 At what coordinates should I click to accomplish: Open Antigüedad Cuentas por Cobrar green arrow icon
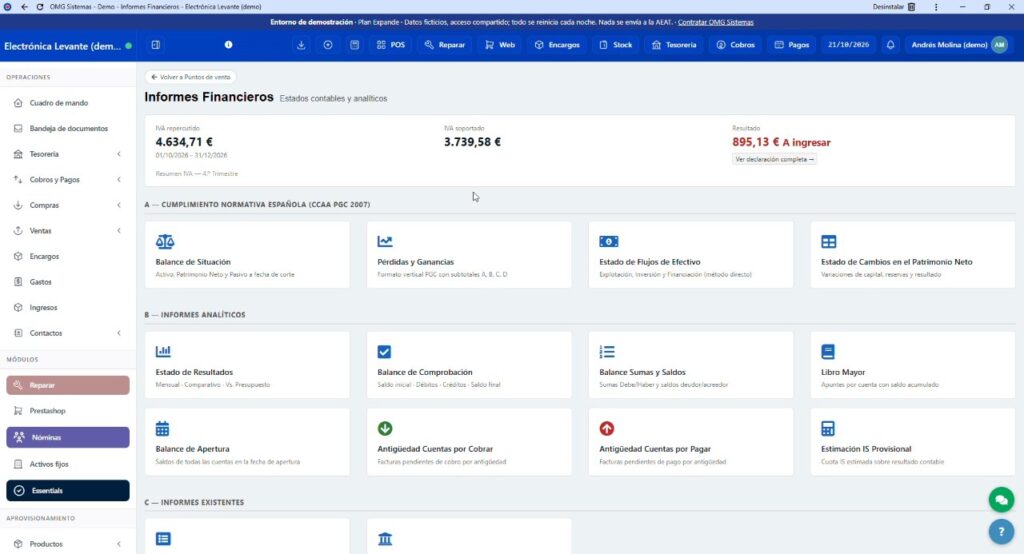[x=385, y=429]
